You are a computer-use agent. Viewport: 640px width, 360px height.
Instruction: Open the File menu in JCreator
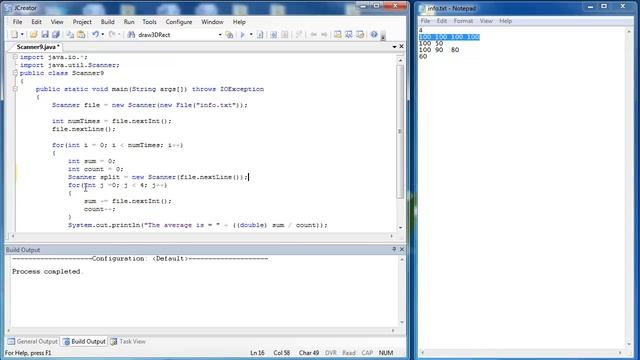click(x=18, y=22)
